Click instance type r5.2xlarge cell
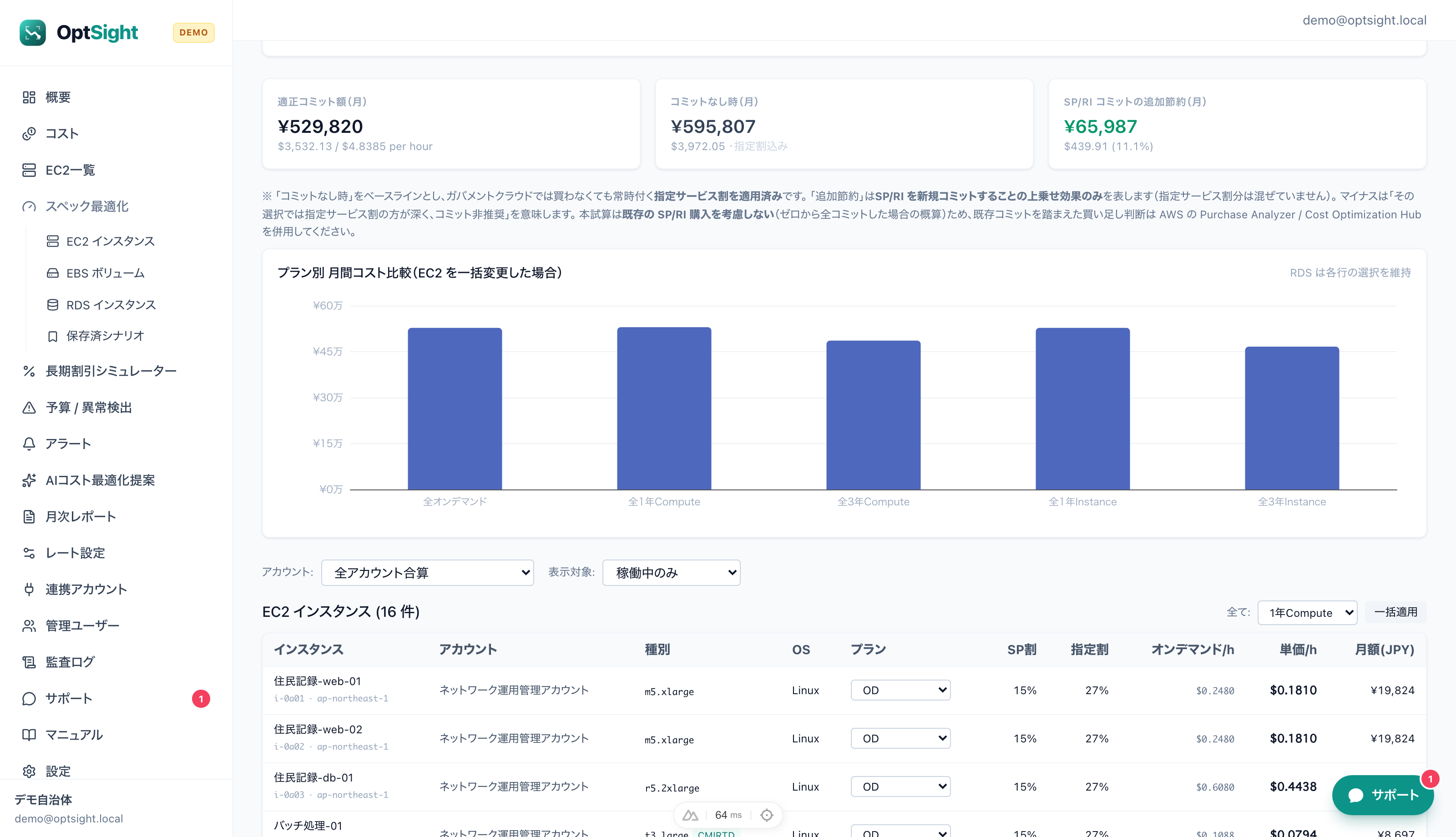This screenshot has width=1456, height=837. pyautogui.click(x=672, y=788)
